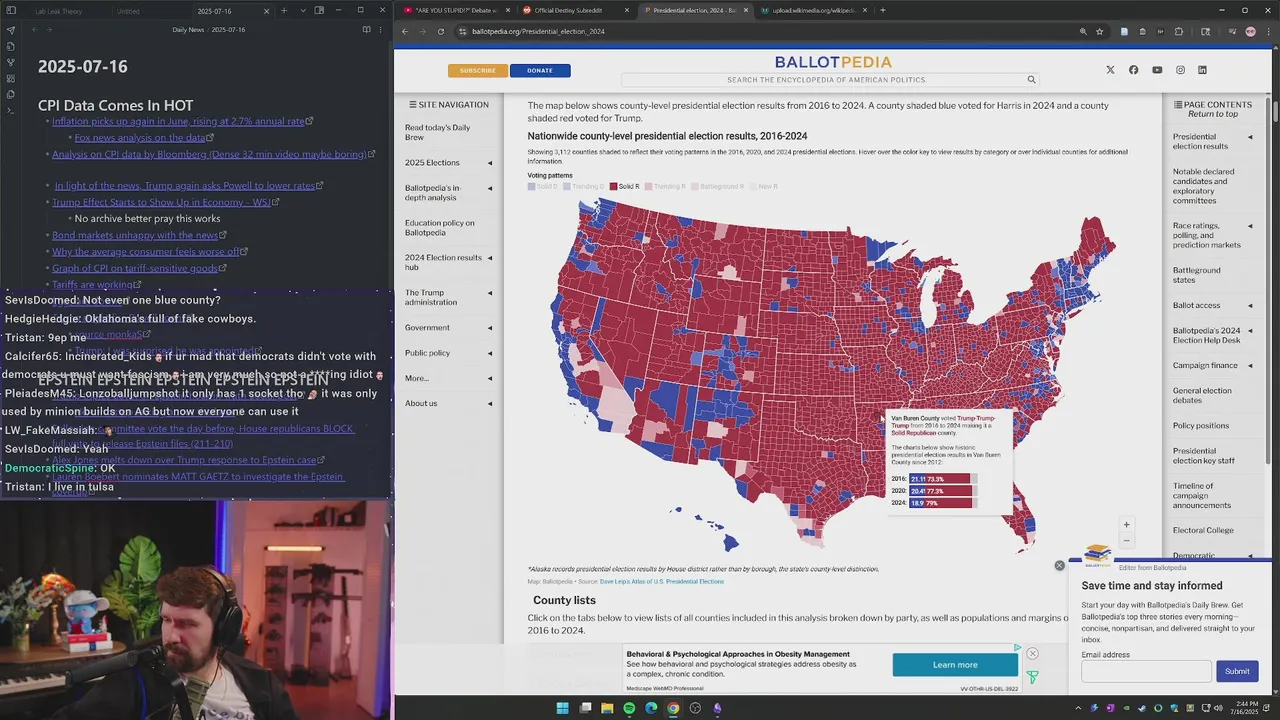Toggle the Battleground R voting pattern filter
Image resolution: width=1280 pixels, height=720 pixels.
(x=717, y=186)
